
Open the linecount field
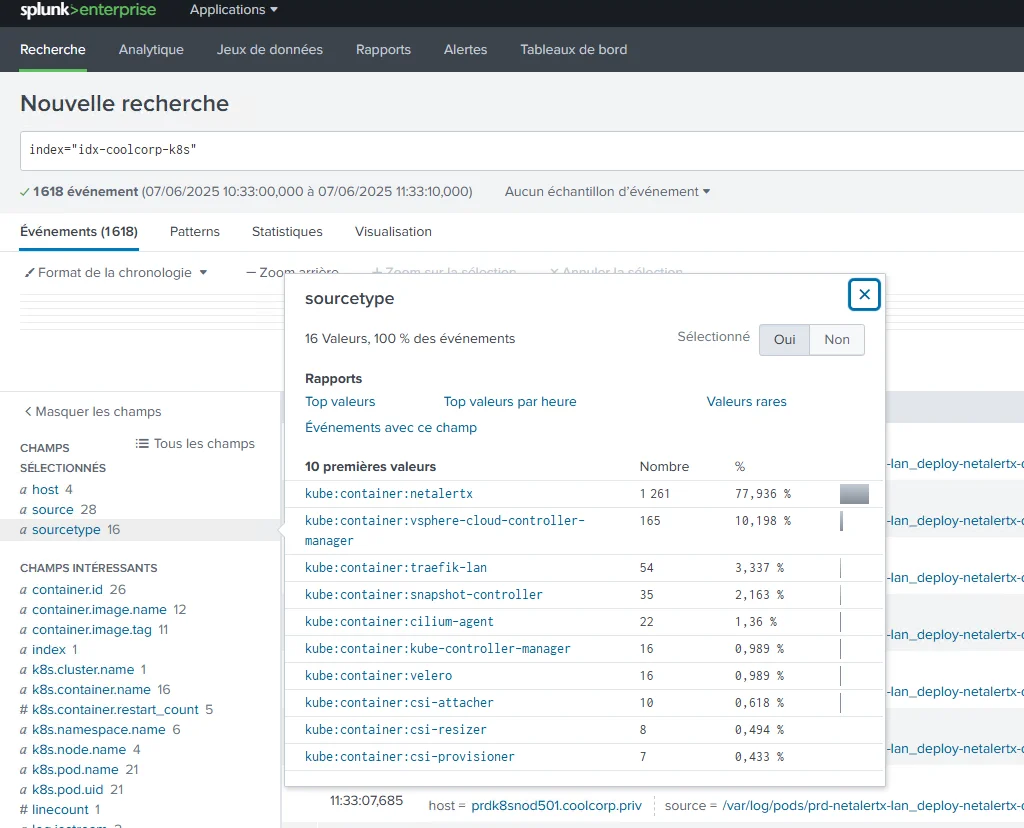click(x=60, y=810)
